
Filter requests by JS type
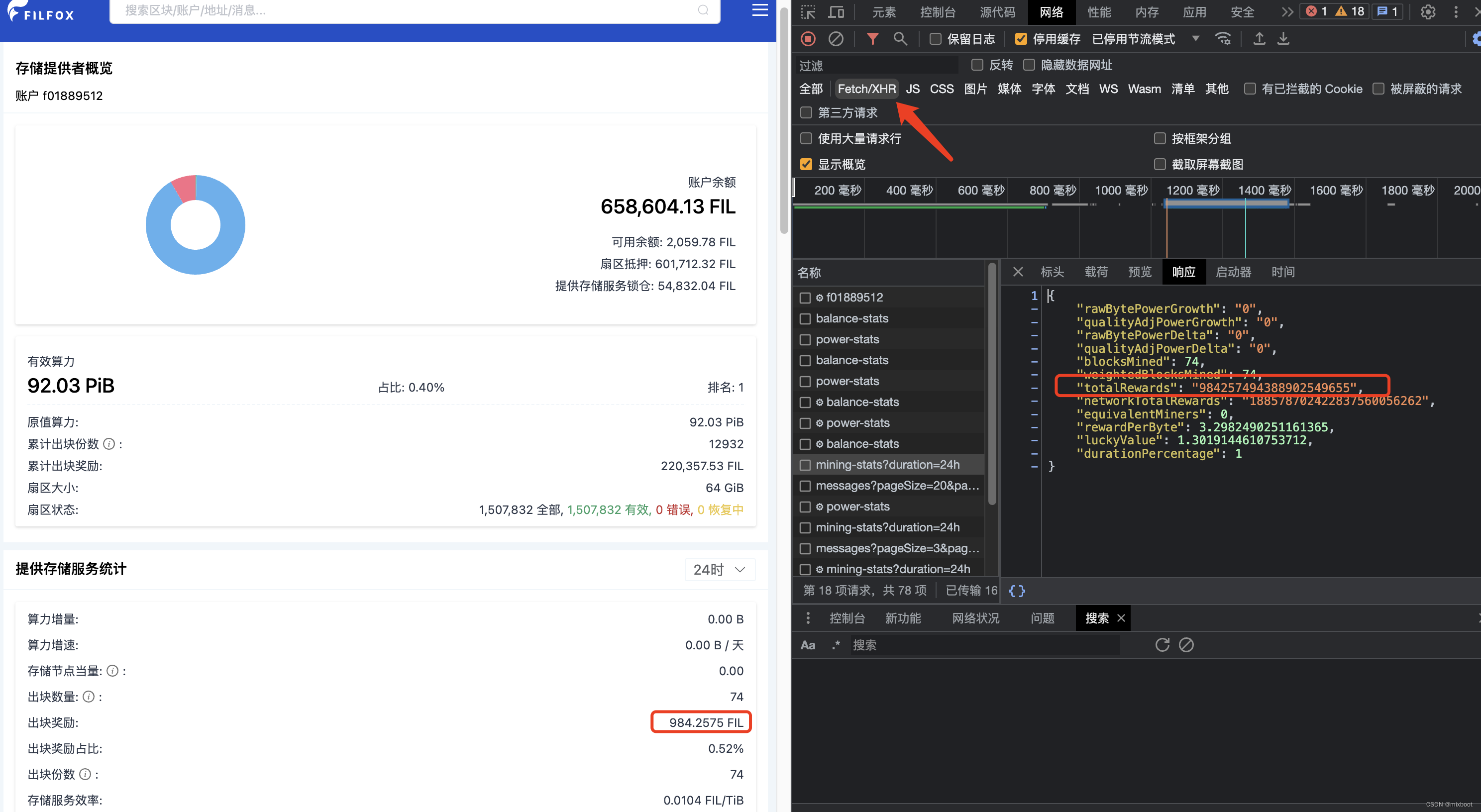coord(912,89)
